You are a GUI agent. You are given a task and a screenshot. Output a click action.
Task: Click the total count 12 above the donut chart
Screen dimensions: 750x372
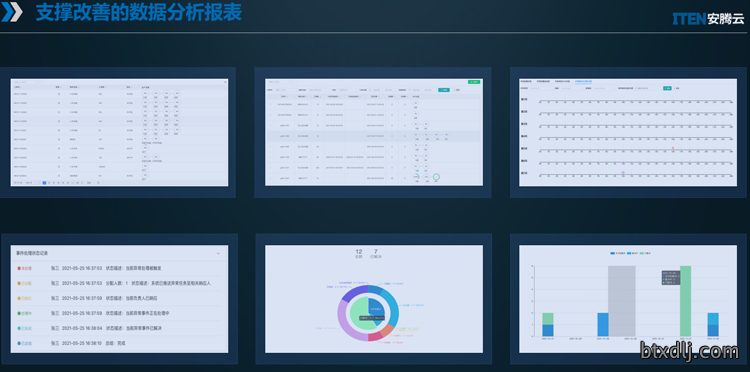click(359, 252)
